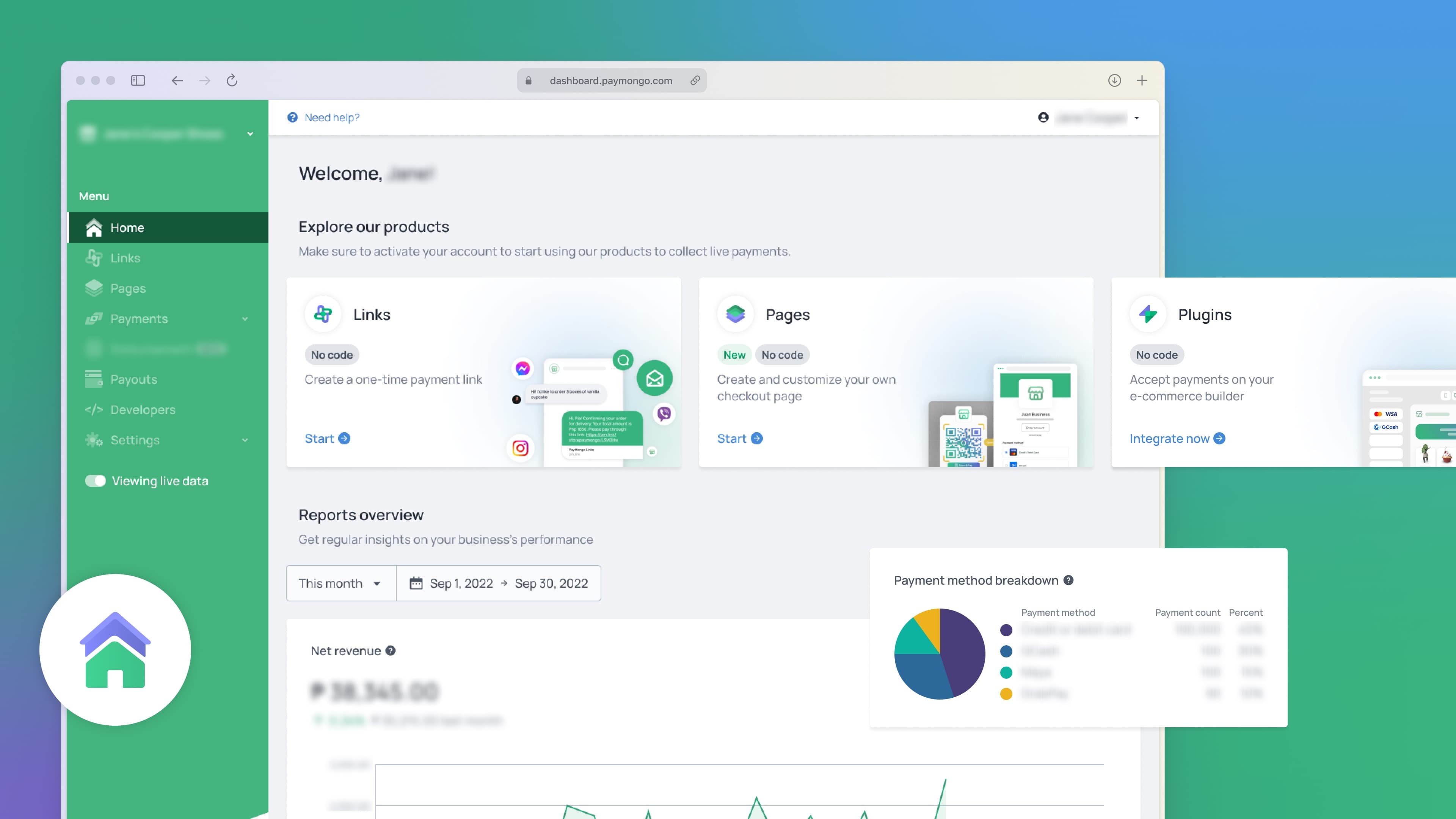Select the Home icon in the sidebar
Image resolution: width=1456 pixels, height=819 pixels.
point(94,227)
